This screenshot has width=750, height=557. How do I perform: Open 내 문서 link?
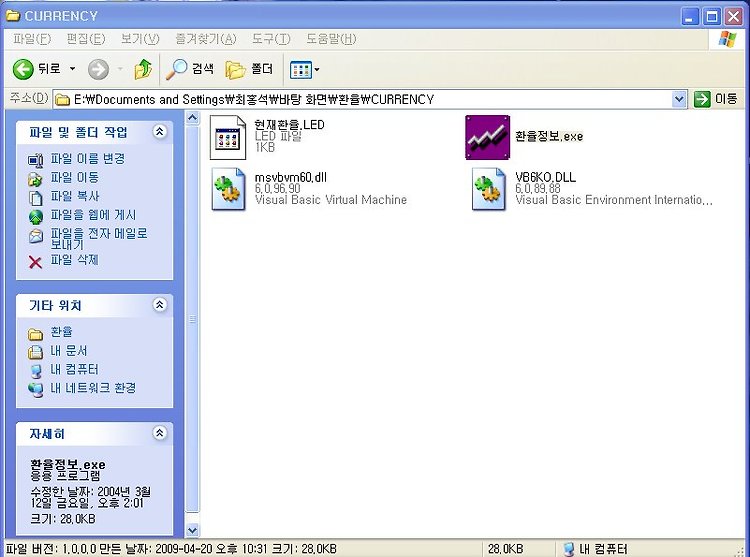(69, 350)
